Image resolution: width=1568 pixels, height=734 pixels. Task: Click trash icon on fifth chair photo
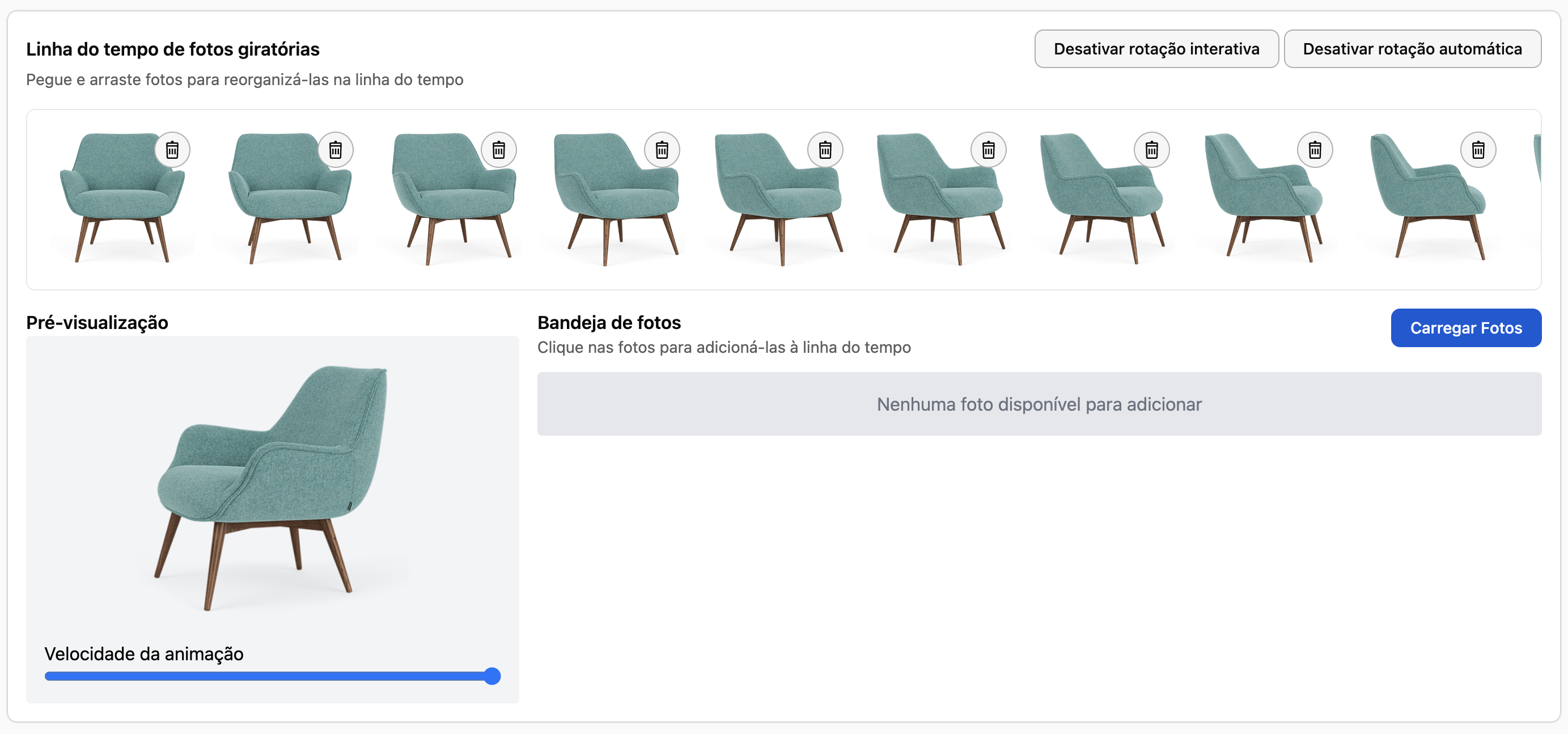[825, 150]
